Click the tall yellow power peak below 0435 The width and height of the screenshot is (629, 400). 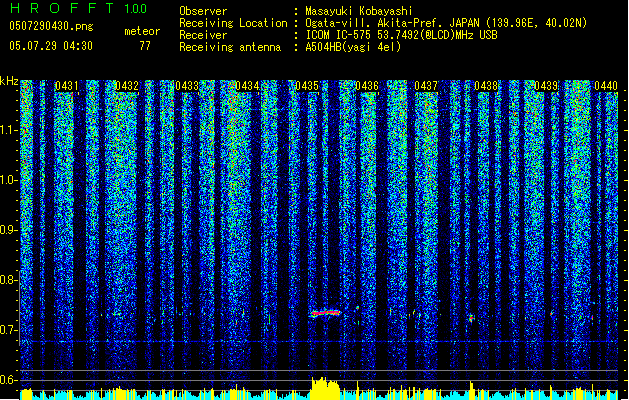click(x=325, y=388)
